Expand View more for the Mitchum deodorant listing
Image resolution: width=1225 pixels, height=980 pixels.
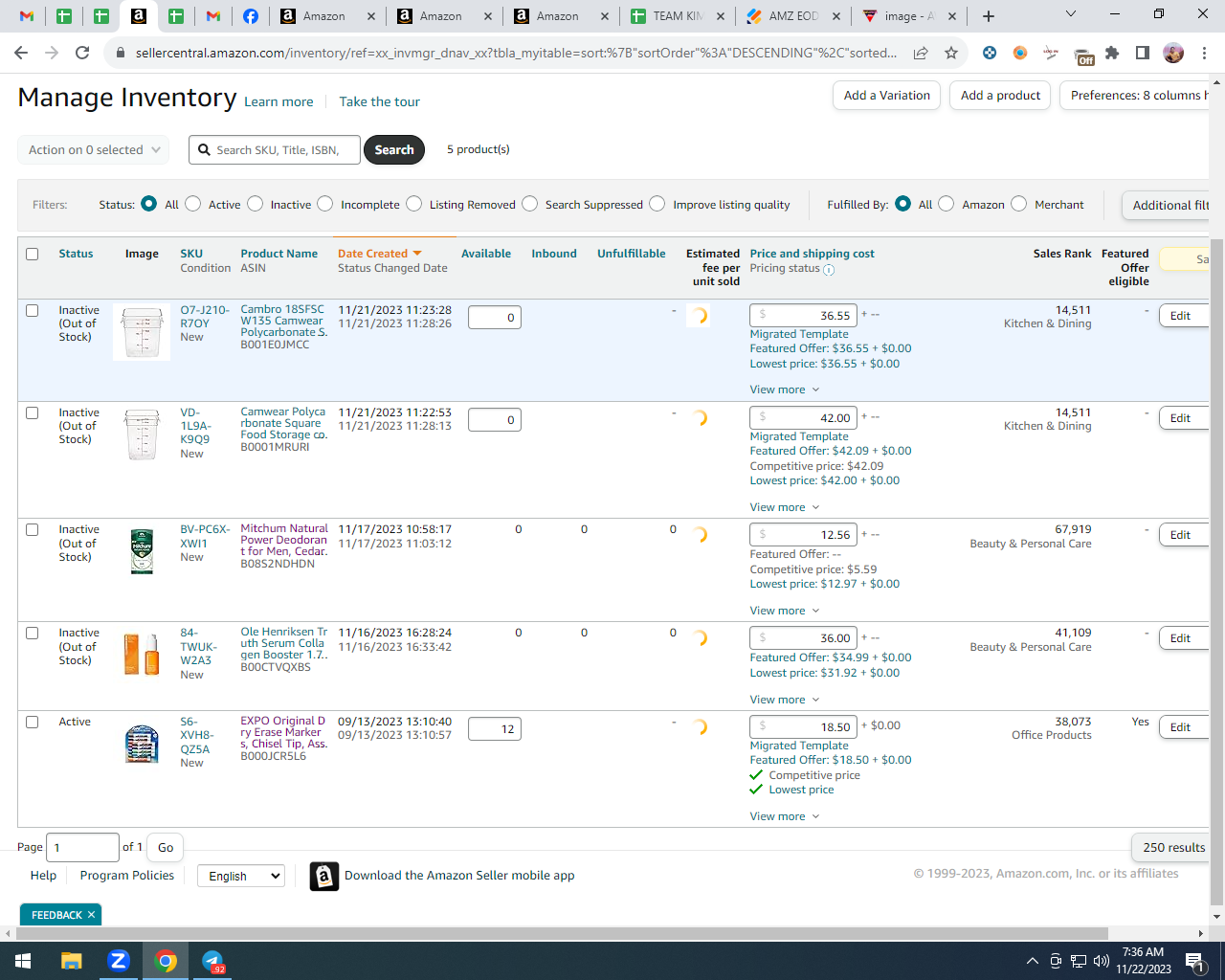pos(785,611)
